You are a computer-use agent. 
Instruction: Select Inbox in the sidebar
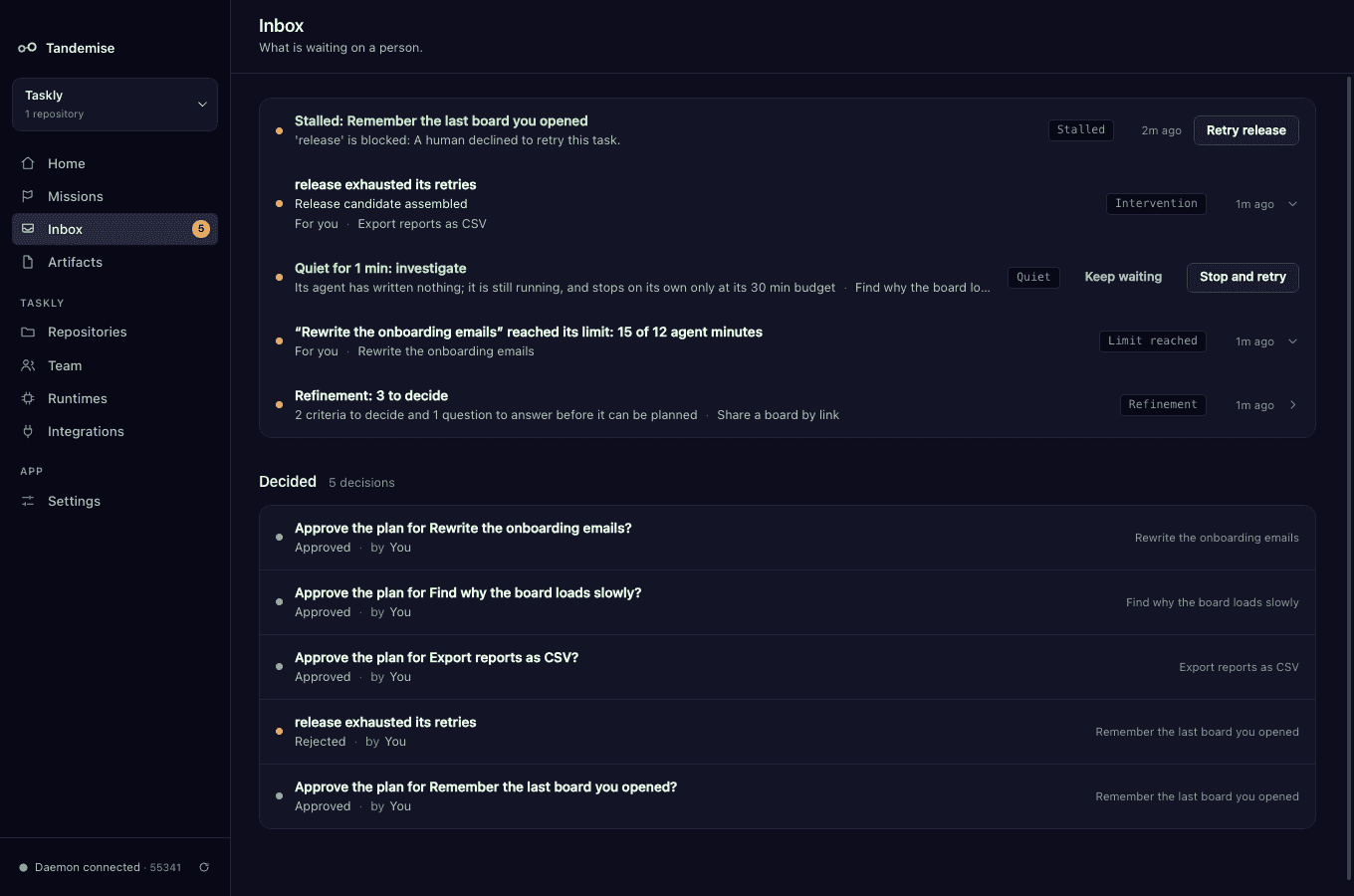114,229
